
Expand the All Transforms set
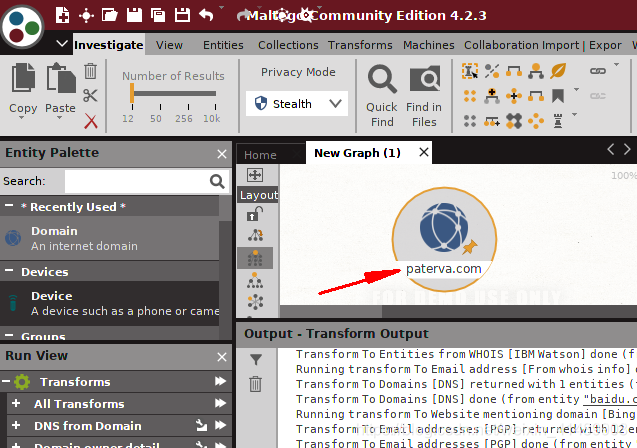point(16,403)
